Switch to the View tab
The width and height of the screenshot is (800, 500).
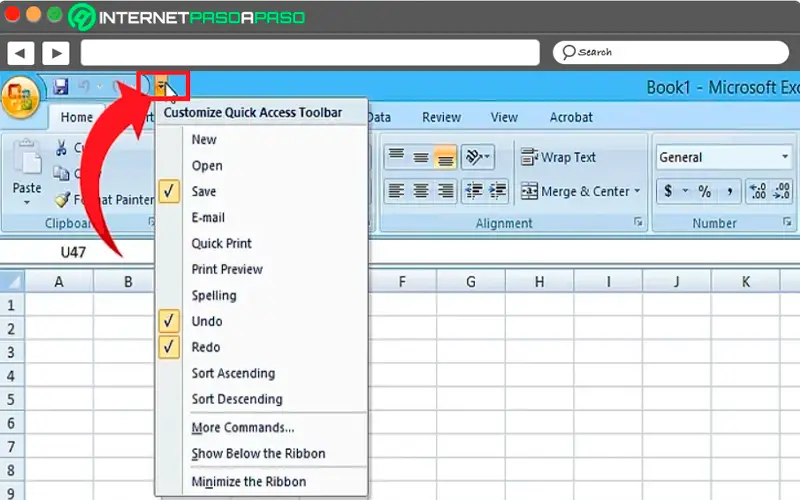pyautogui.click(x=504, y=117)
